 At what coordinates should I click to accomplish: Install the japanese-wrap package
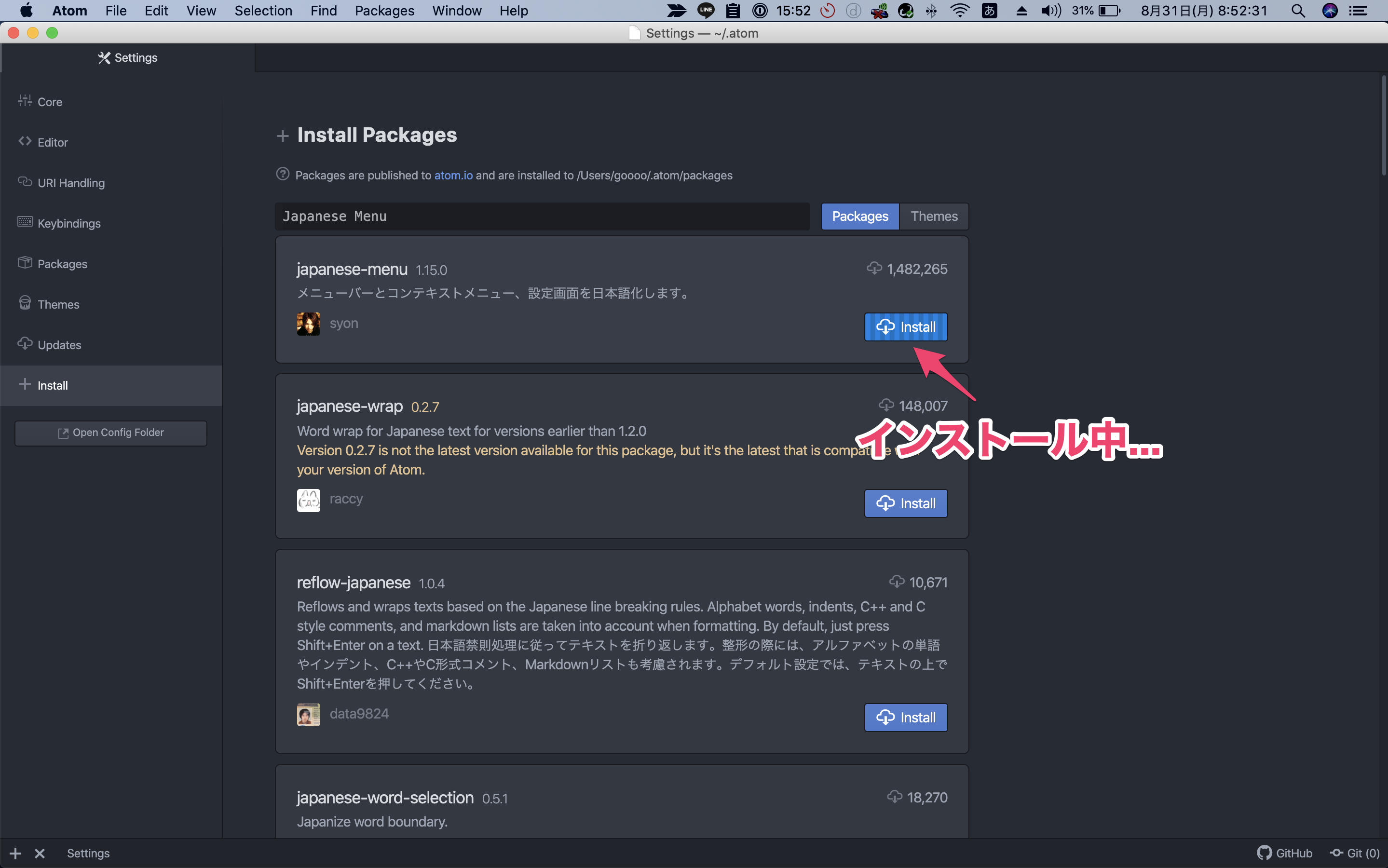click(905, 503)
